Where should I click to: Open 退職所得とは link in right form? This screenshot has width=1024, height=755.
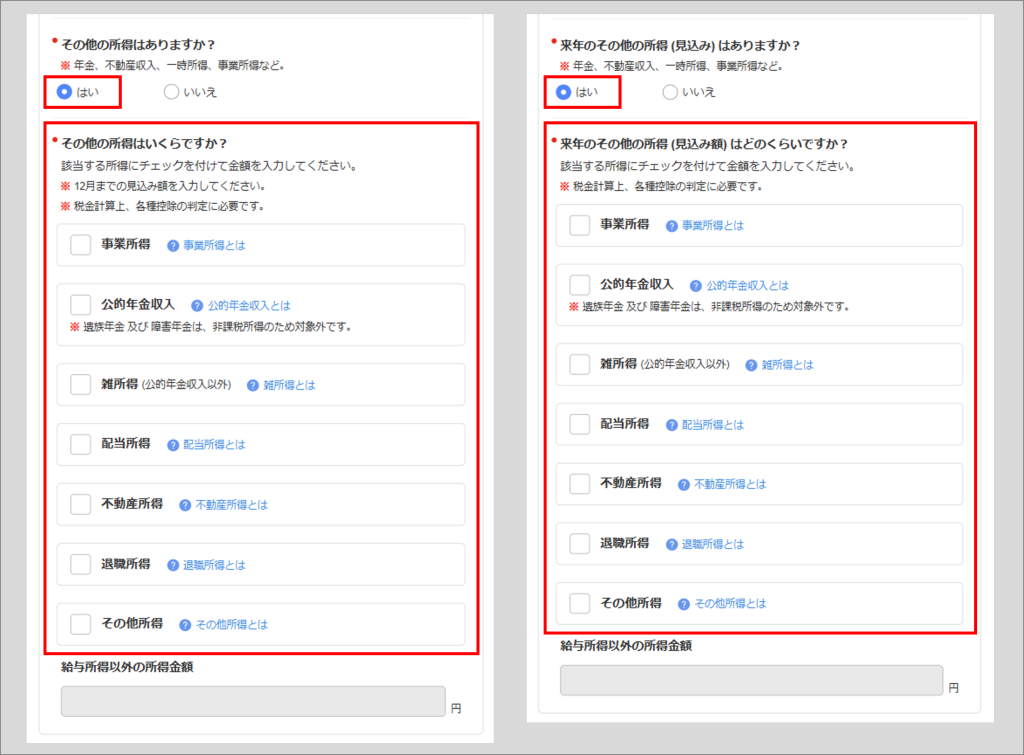713,545
